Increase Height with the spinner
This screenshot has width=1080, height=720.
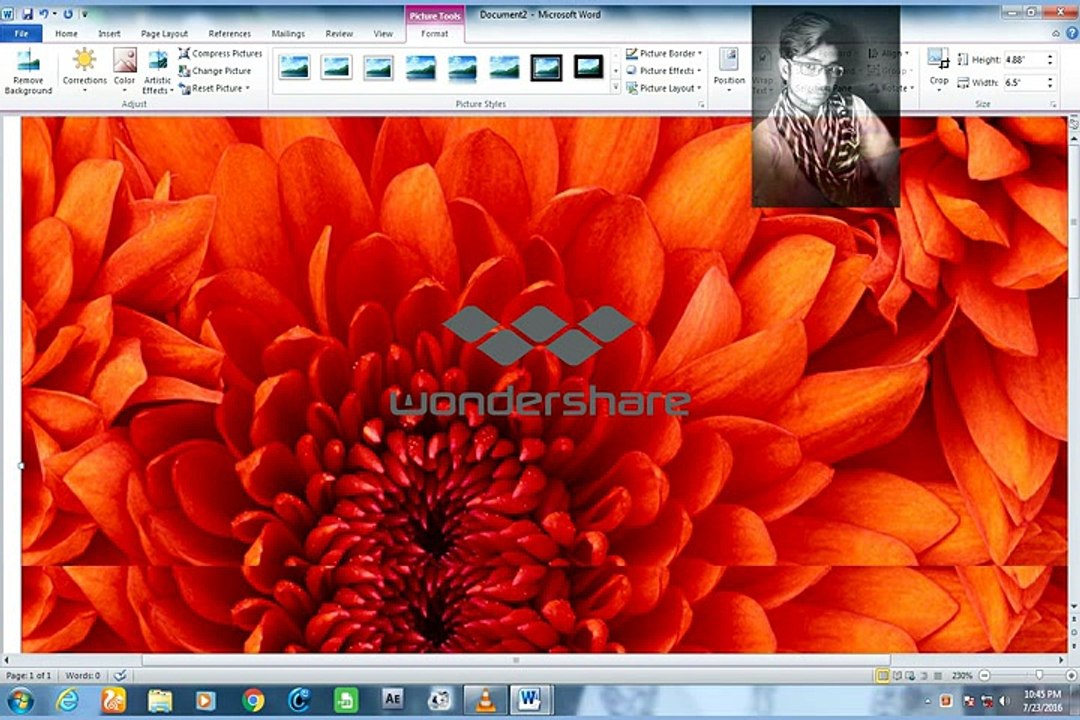coord(1050,56)
